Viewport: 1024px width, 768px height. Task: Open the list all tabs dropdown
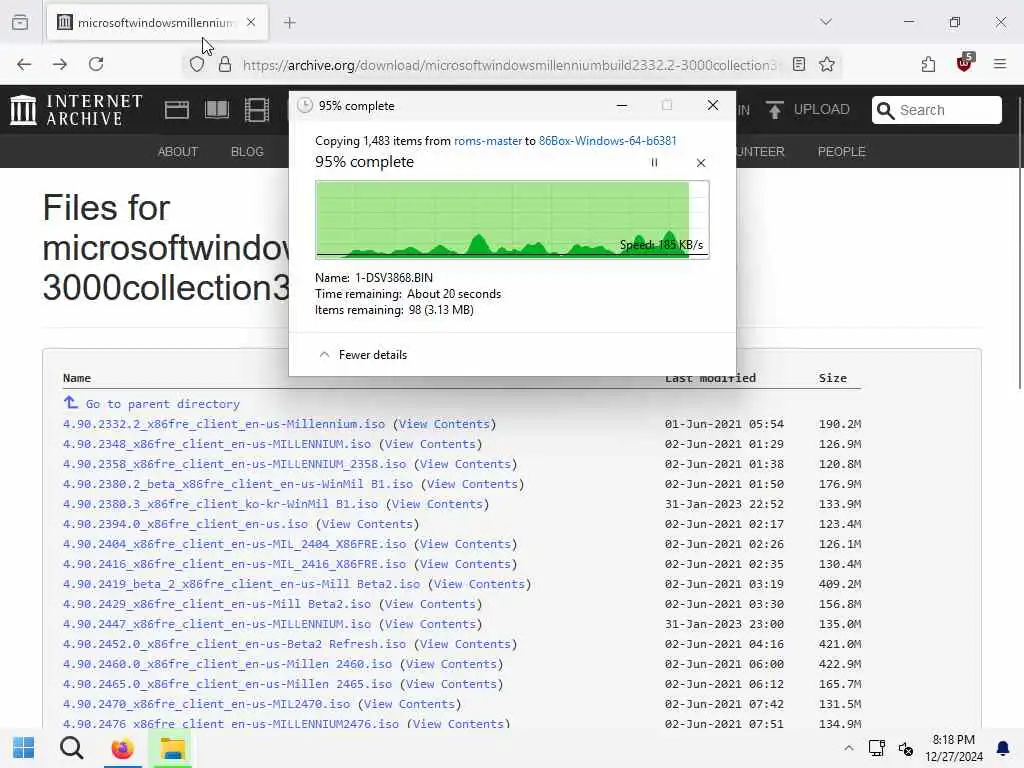(826, 22)
